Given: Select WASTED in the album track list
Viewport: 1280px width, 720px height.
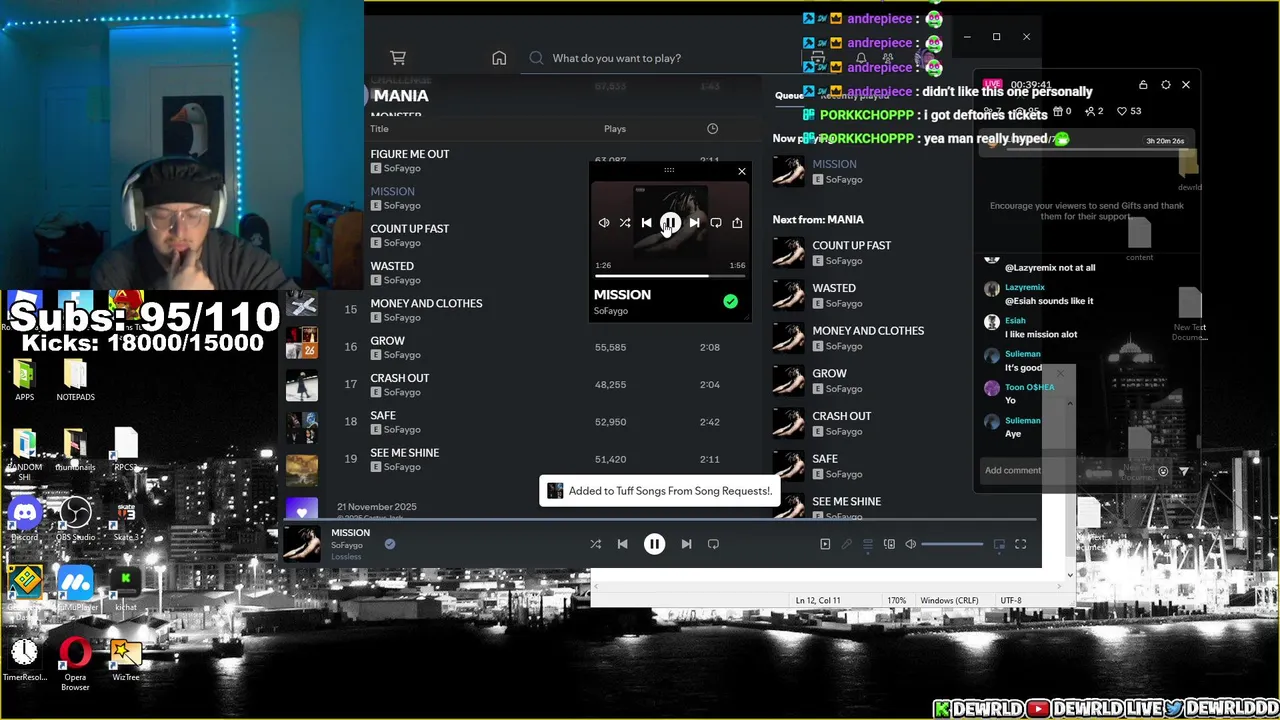Looking at the screenshot, I should point(392,266).
